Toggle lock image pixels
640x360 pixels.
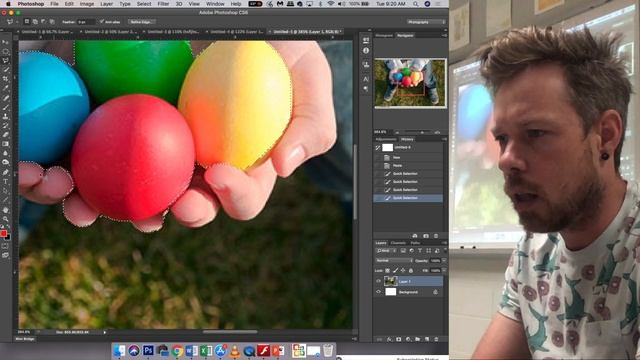tap(395, 271)
